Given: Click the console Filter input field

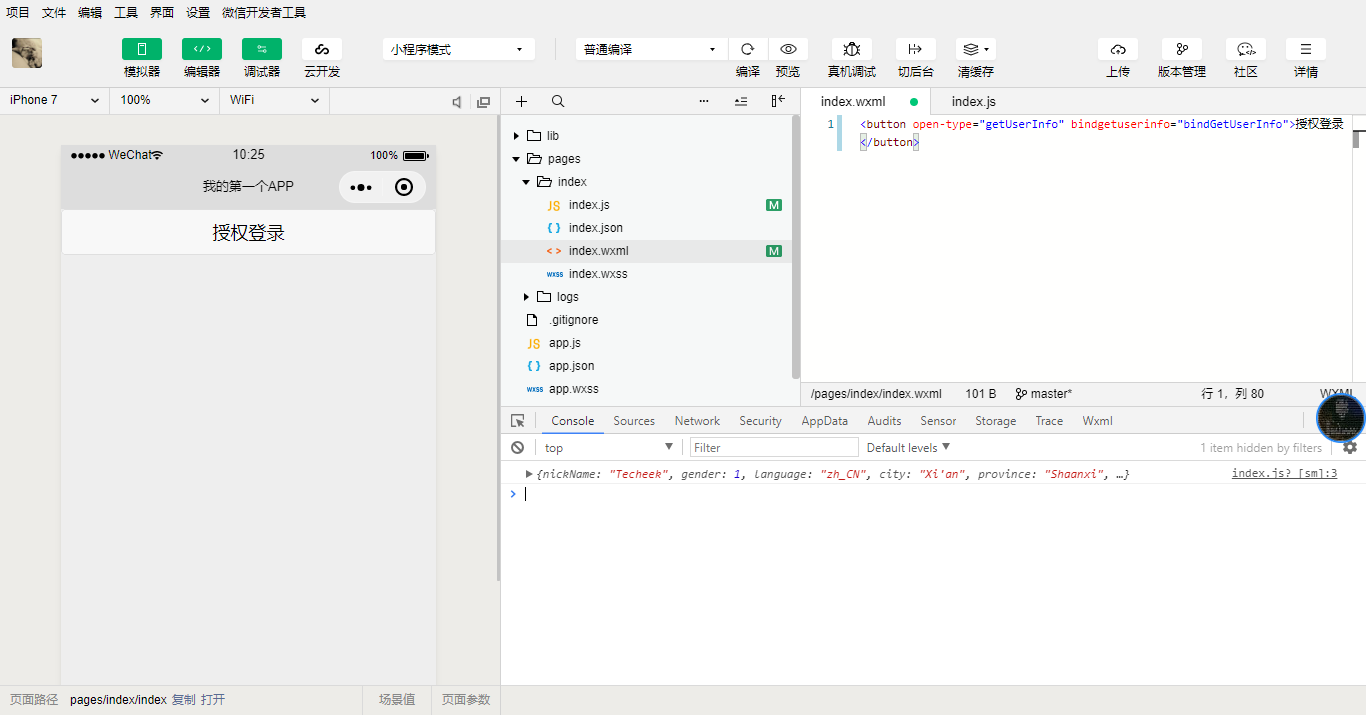Looking at the screenshot, I should pos(774,448).
